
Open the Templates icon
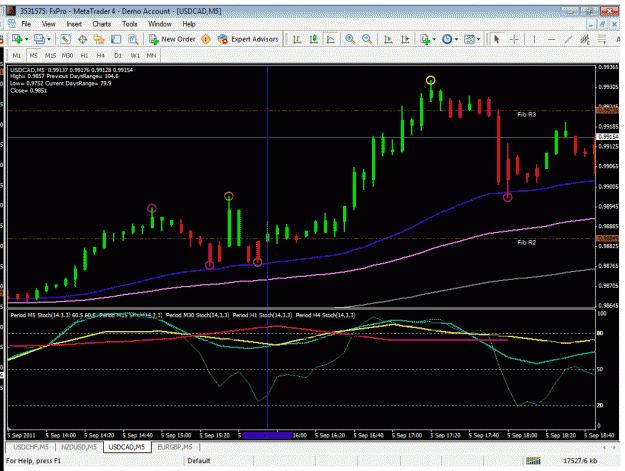(470, 39)
